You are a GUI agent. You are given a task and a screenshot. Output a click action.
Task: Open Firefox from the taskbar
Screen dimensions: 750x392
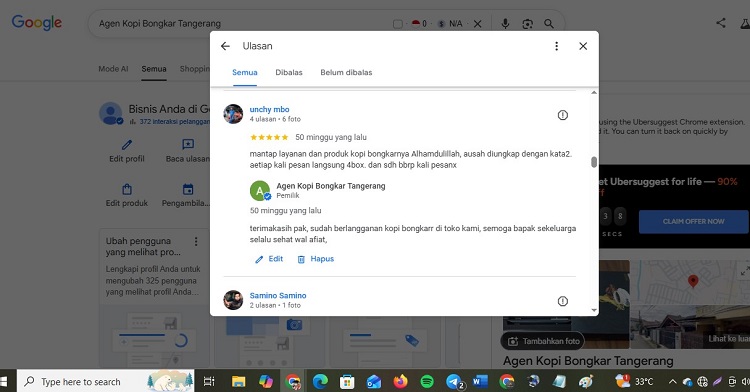coord(400,381)
